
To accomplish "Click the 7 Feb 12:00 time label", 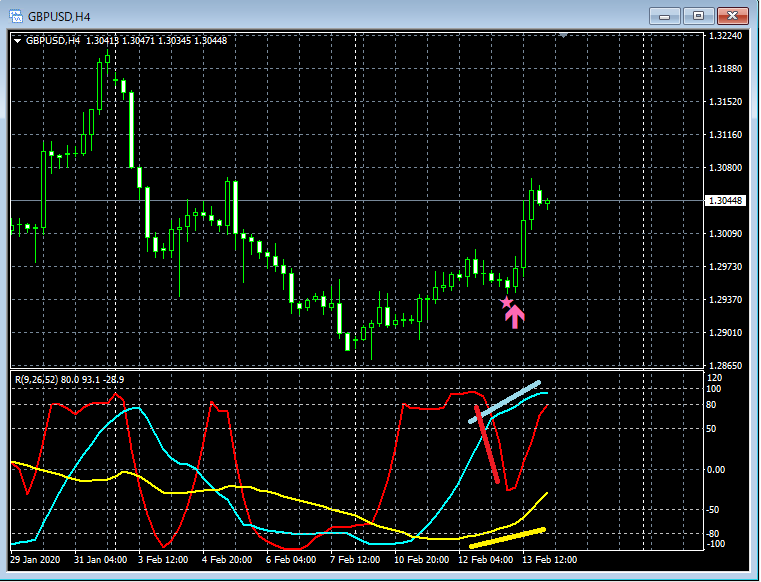I will tap(355, 560).
